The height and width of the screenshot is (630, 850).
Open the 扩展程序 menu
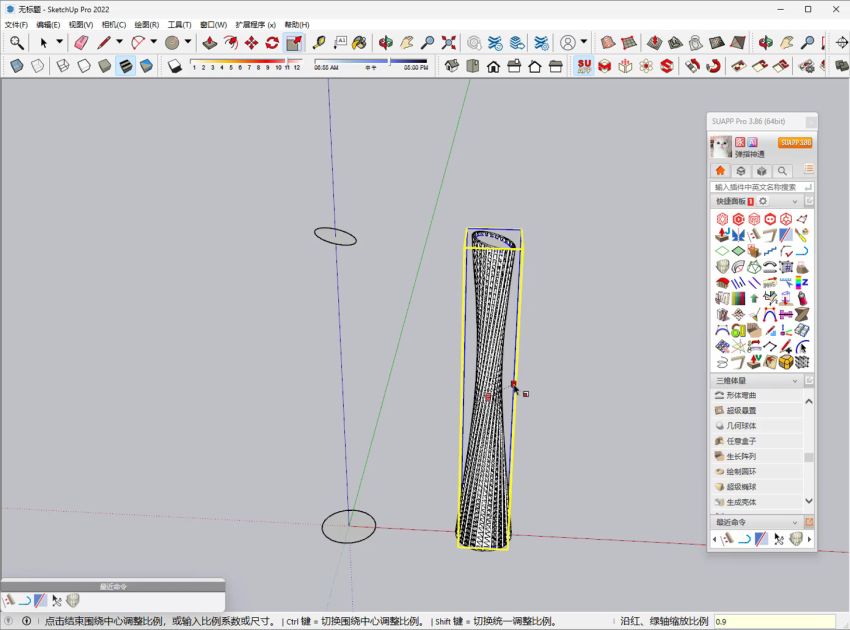click(256, 24)
